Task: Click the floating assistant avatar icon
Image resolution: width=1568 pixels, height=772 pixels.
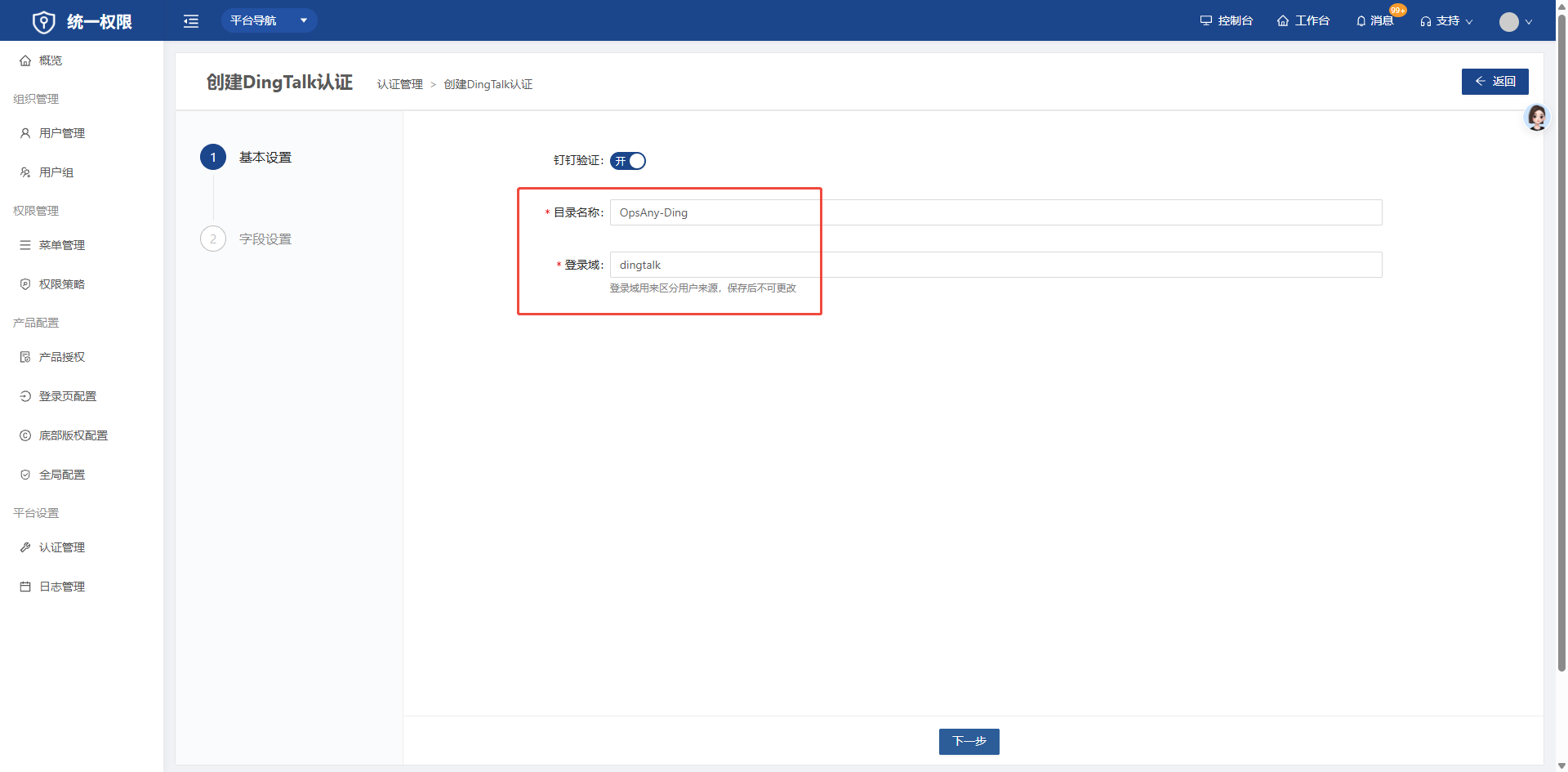Action: pyautogui.click(x=1537, y=118)
